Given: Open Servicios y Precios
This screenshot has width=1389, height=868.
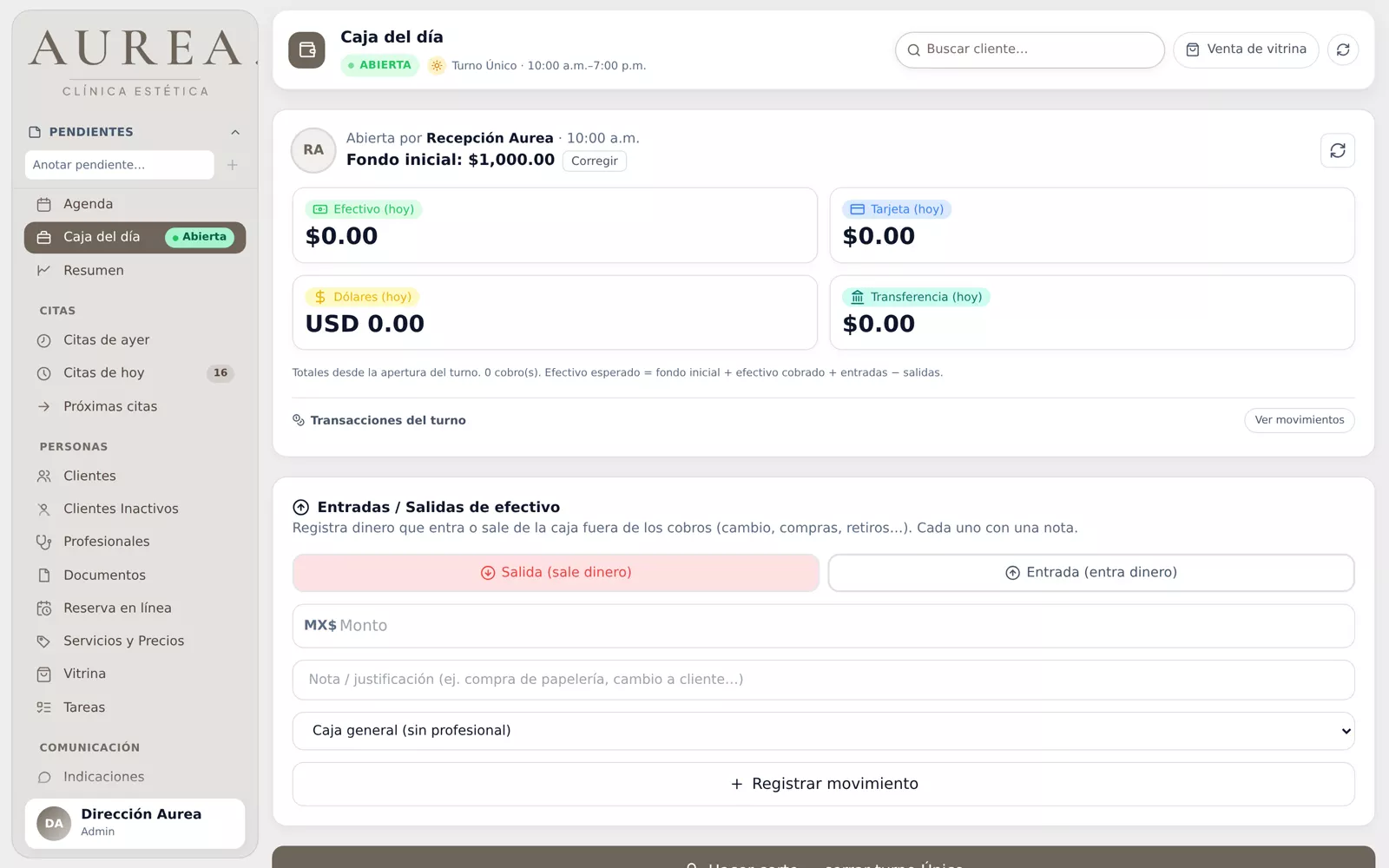Looking at the screenshot, I should point(135,641).
